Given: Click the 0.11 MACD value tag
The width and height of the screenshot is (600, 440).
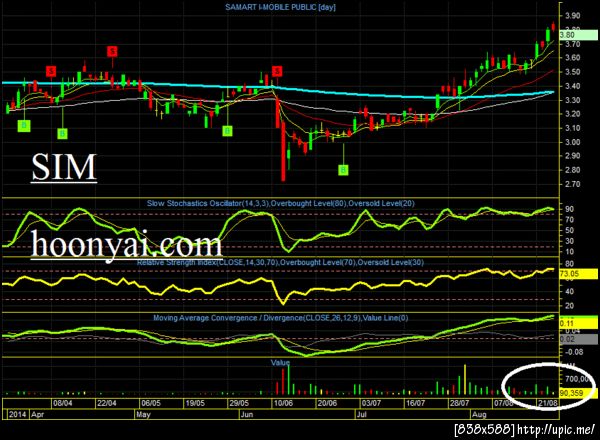Looking at the screenshot, I should pyautogui.click(x=578, y=324).
